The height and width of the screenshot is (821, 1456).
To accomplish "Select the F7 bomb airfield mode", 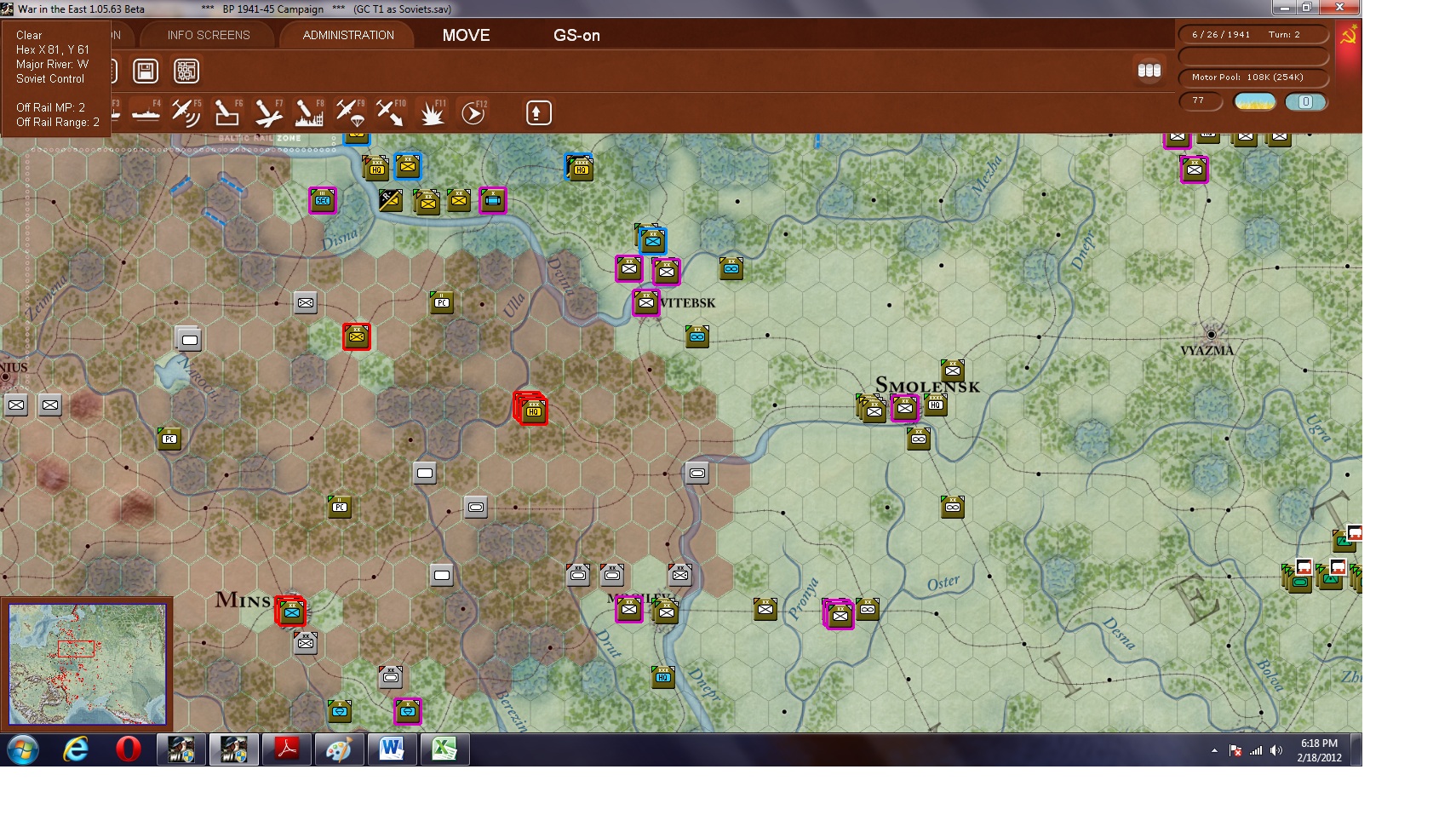I will [267, 112].
